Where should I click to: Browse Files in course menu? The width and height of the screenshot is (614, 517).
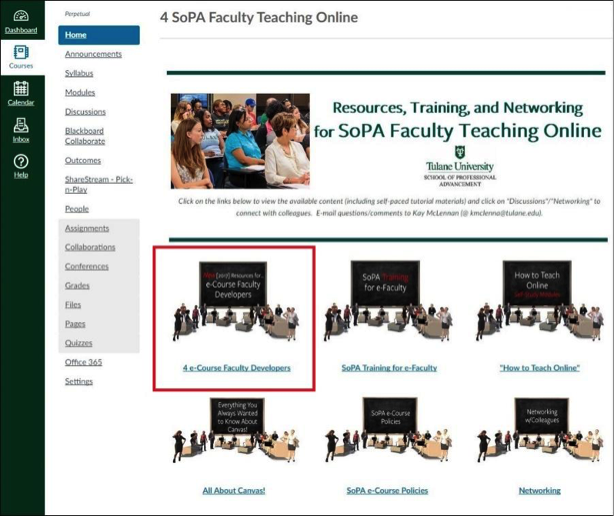[73, 305]
